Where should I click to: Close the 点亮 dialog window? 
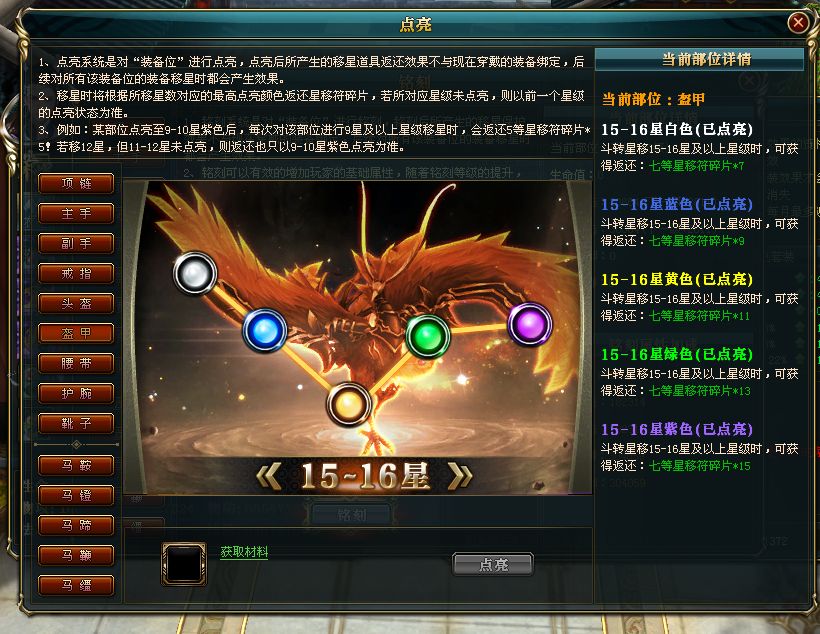point(798,23)
